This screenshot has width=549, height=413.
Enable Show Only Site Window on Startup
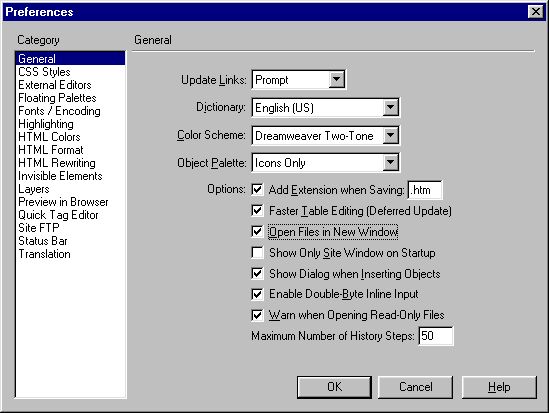click(257, 253)
